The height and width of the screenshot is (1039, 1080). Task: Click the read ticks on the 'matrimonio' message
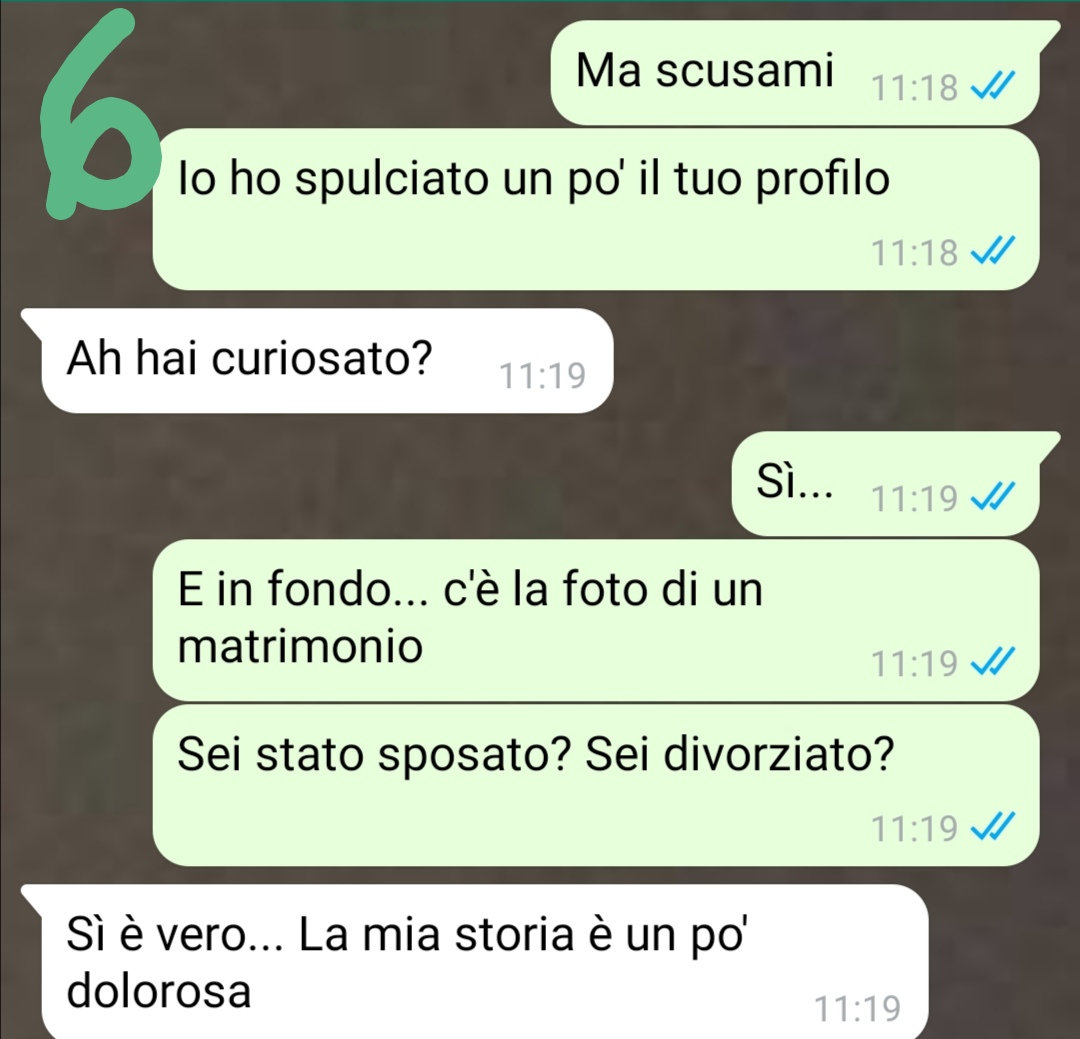click(x=992, y=662)
